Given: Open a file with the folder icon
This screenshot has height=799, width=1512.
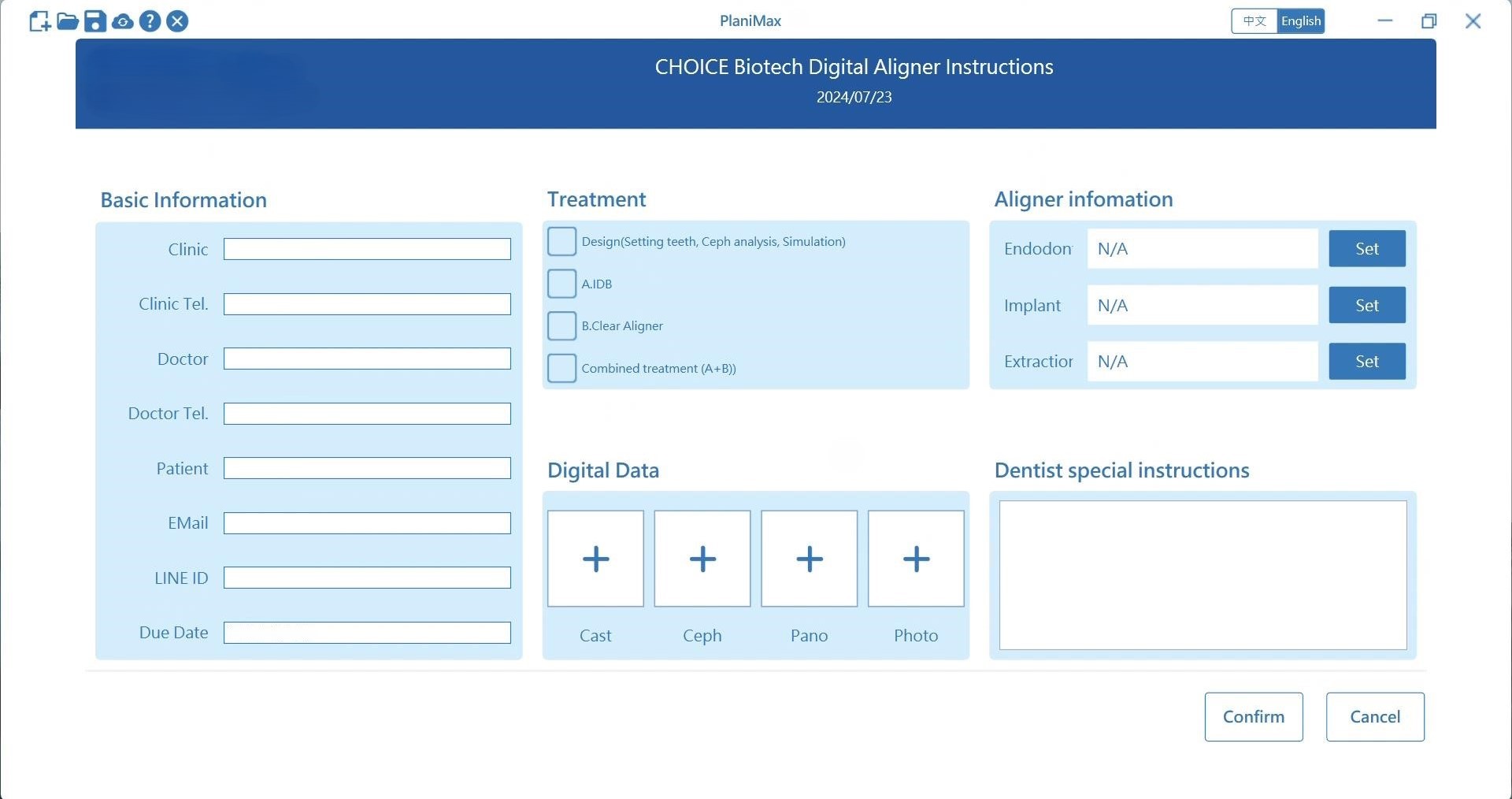Looking at the screenshot, I should [x=68, y=21].
